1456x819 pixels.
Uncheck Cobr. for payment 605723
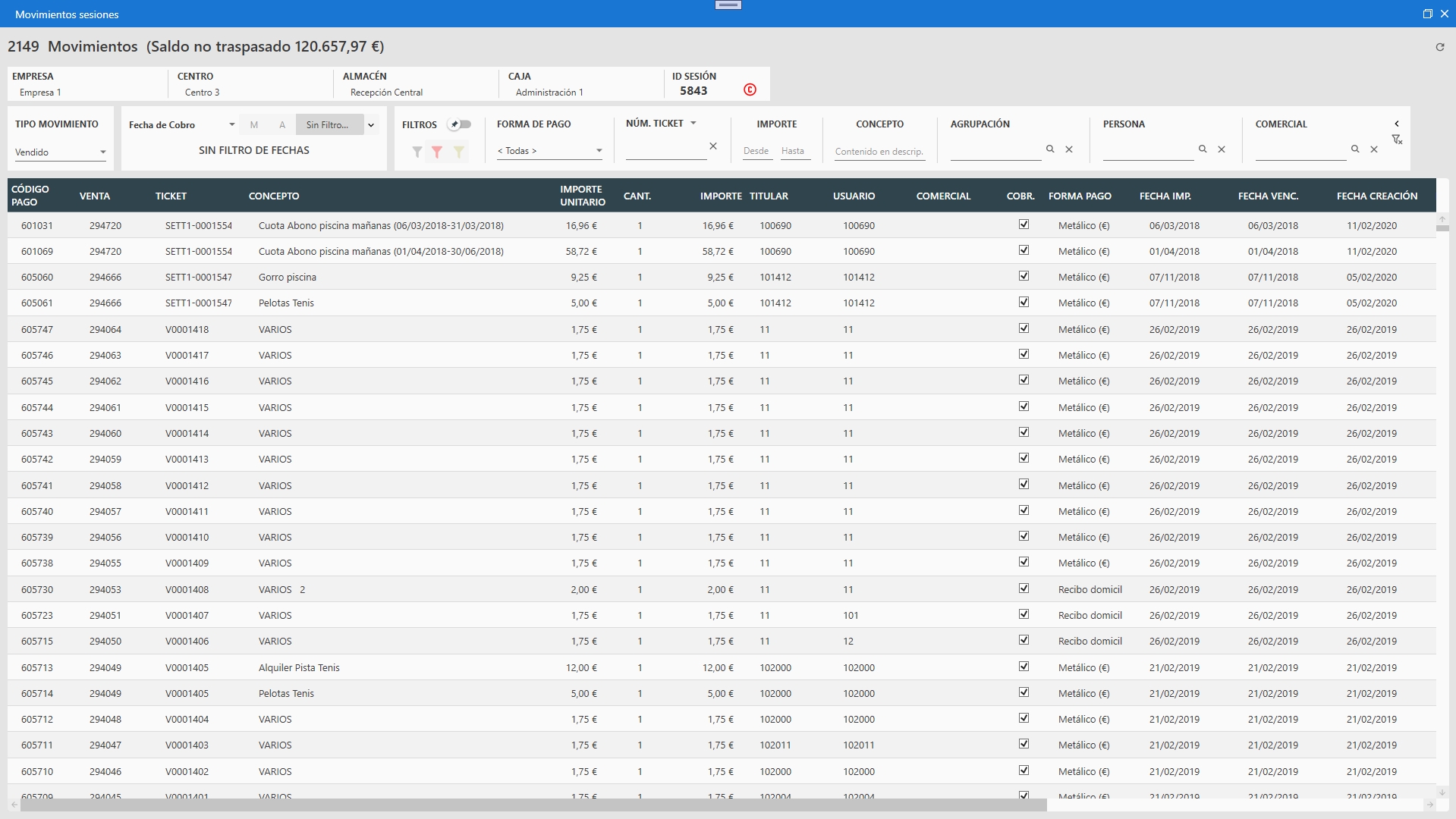tap(1024, 614)
